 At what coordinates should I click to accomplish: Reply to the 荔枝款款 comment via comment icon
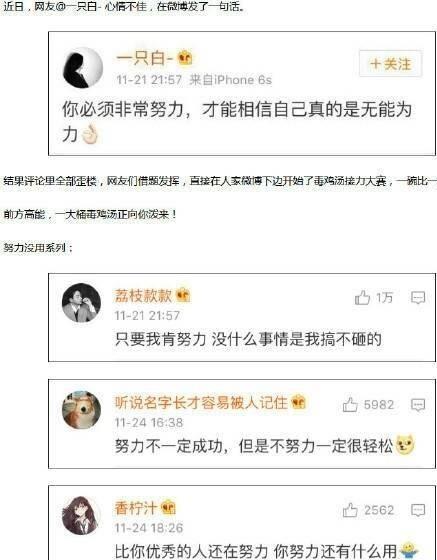[x=418, y=298]
